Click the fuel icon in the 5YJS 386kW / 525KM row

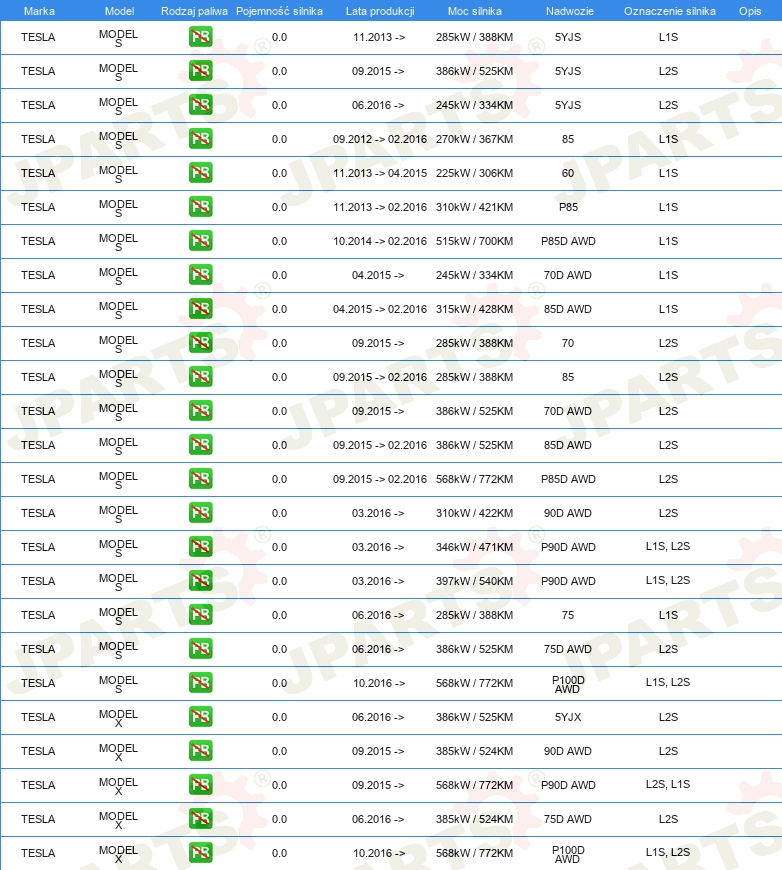tap(200, 71)
